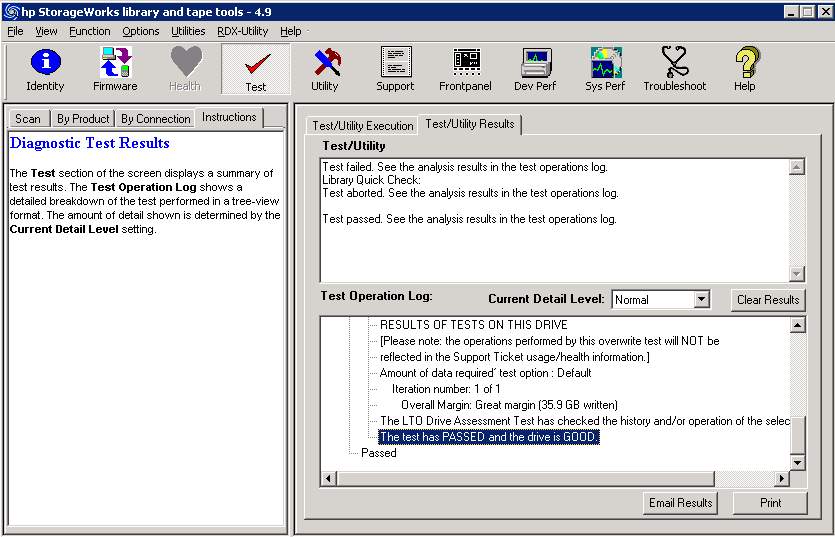The image size is (835, 537).
Task: Open the View menu
Action: (46, 31)
